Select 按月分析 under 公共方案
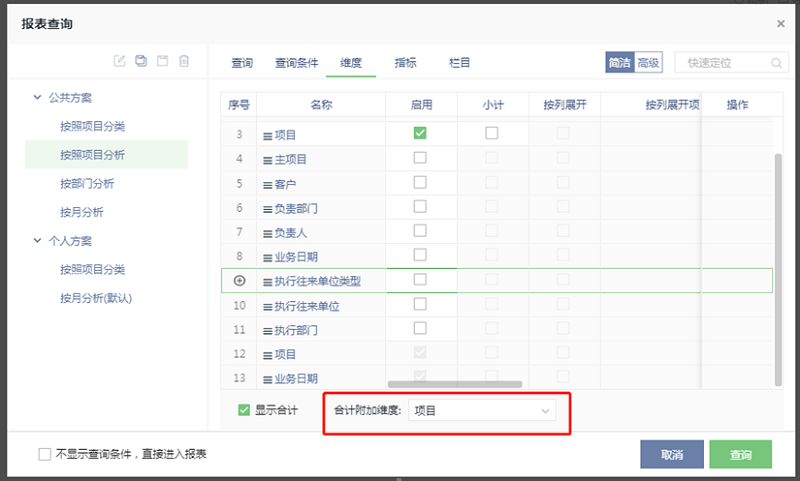The image size is (800, 481). pos(82,212)
